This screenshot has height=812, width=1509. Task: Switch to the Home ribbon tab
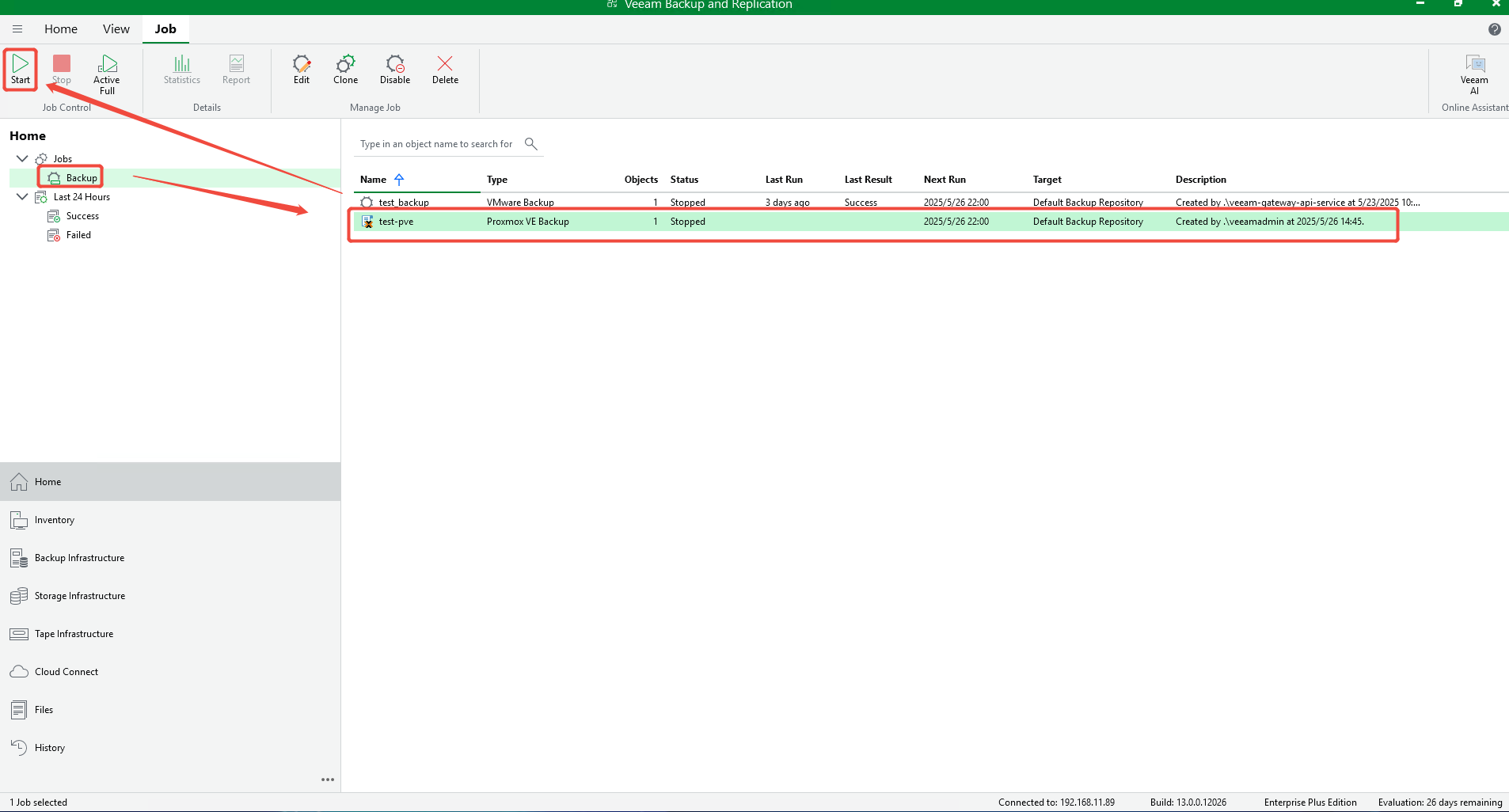[61, 29]
